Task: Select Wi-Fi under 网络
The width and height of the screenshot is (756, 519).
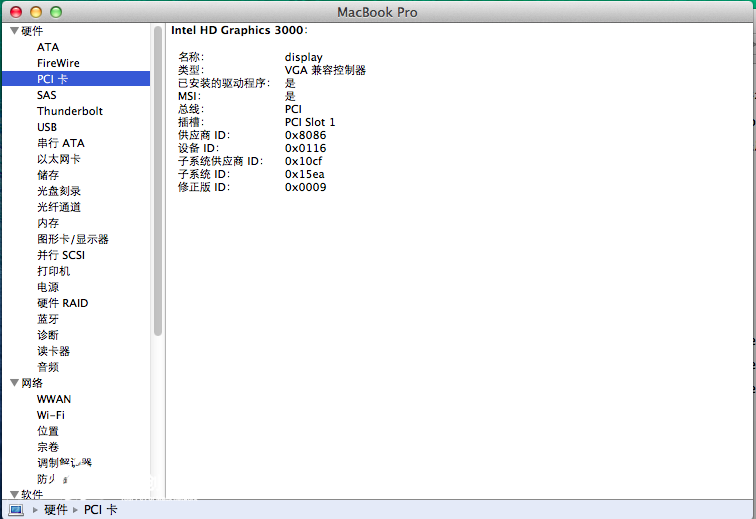Action: (x=51, y=415)
